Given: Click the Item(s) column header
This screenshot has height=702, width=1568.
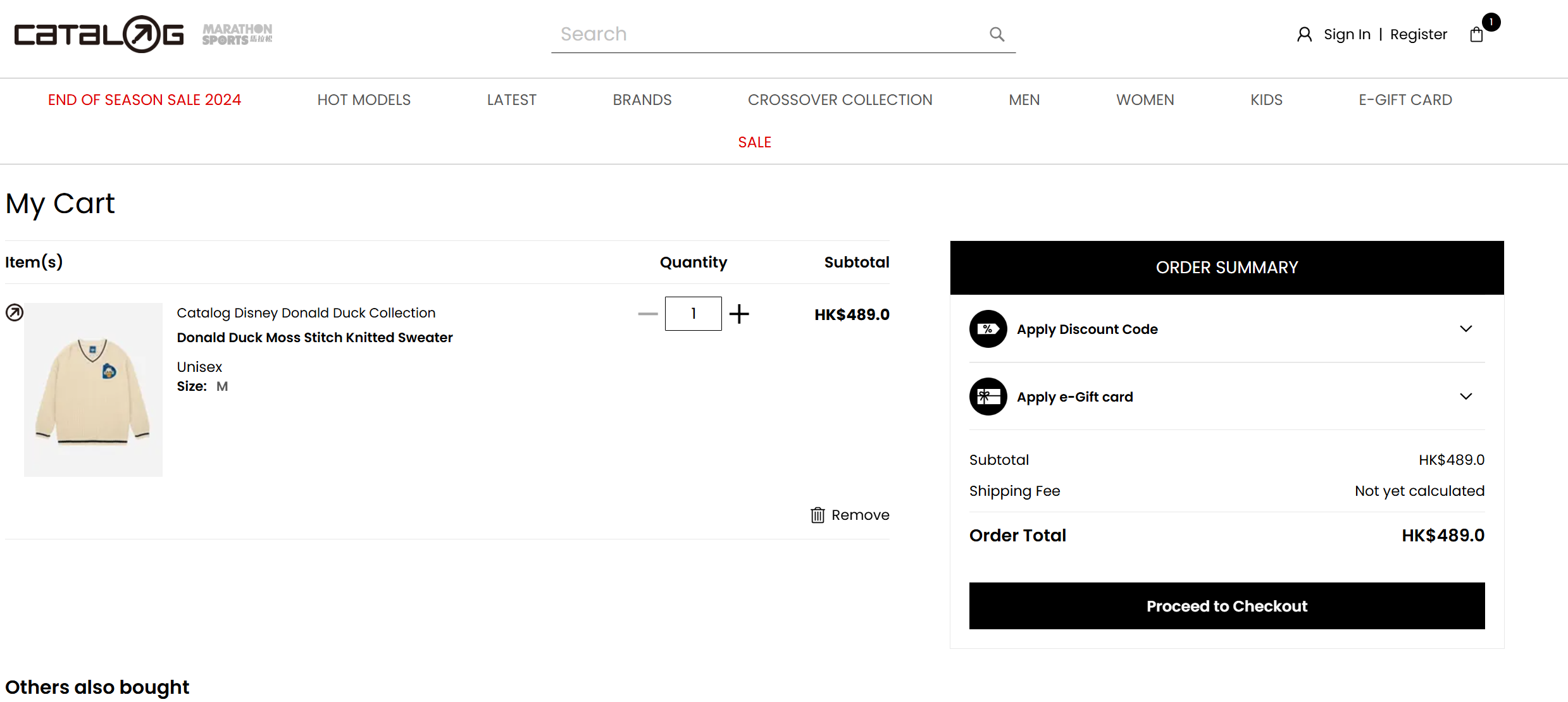Looking at the screenshot, I should point(34,262).
